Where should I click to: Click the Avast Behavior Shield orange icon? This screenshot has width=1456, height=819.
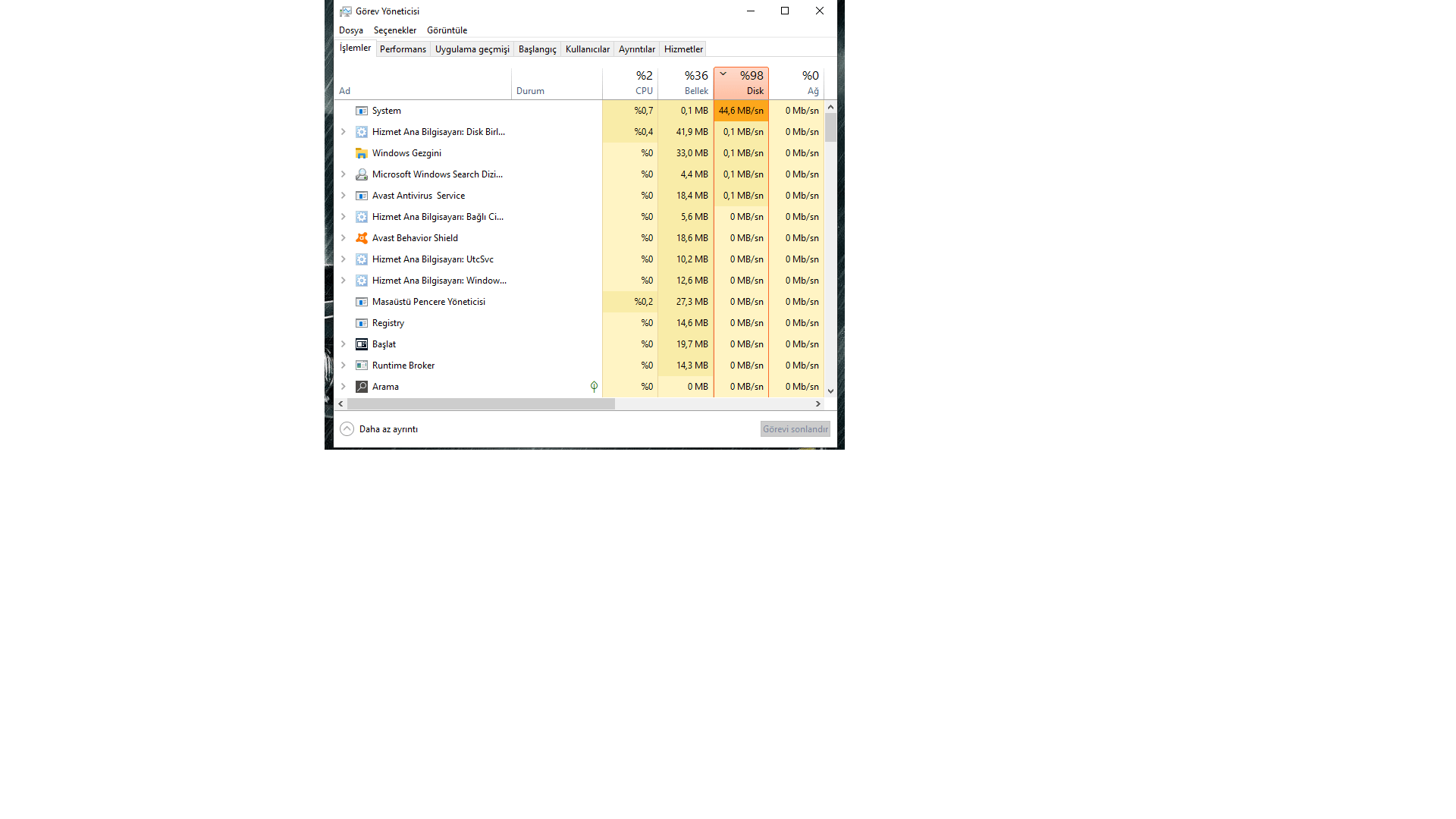coord(362,238)
